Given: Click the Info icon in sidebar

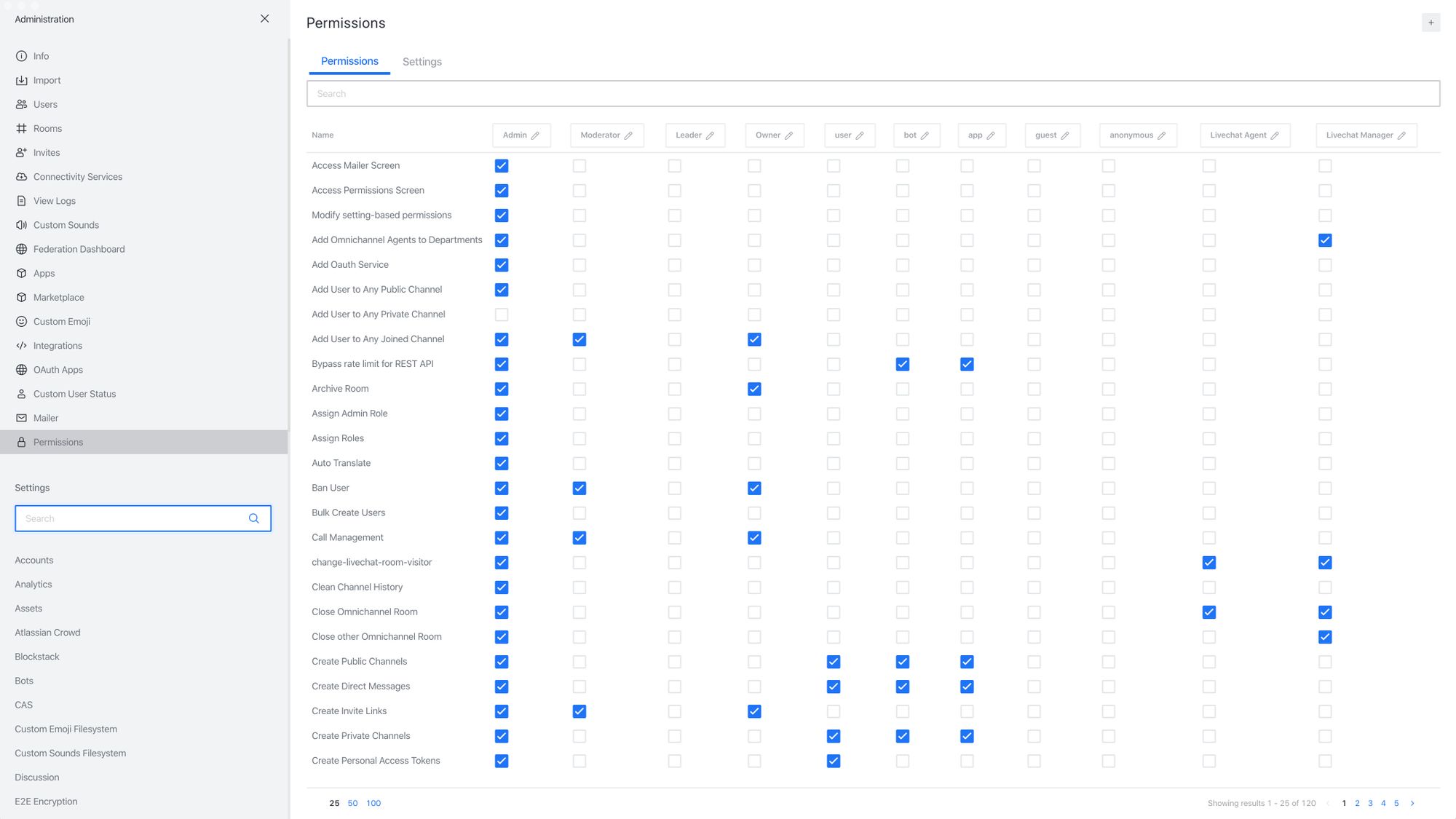Looking at the screenshot, I should click(22, 56).
